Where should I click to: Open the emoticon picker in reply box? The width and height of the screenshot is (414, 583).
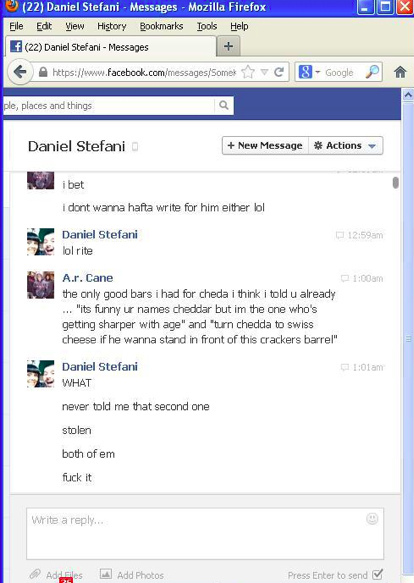point(372,519)
